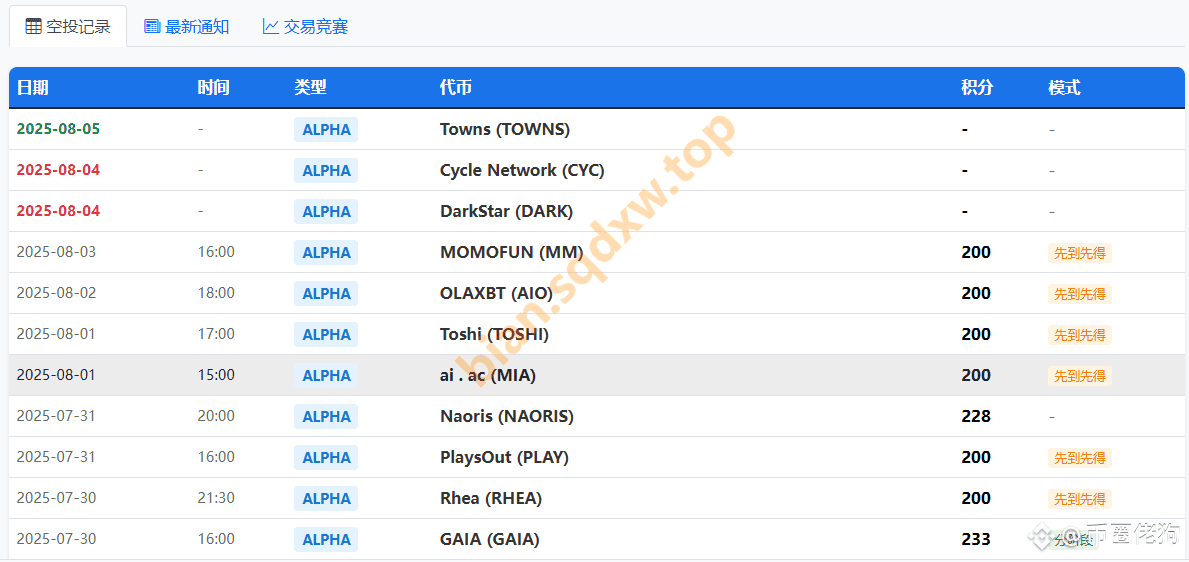Click the time 15:00 in the MIA row
Screen dimensions: 1189x562
[217, 375]
